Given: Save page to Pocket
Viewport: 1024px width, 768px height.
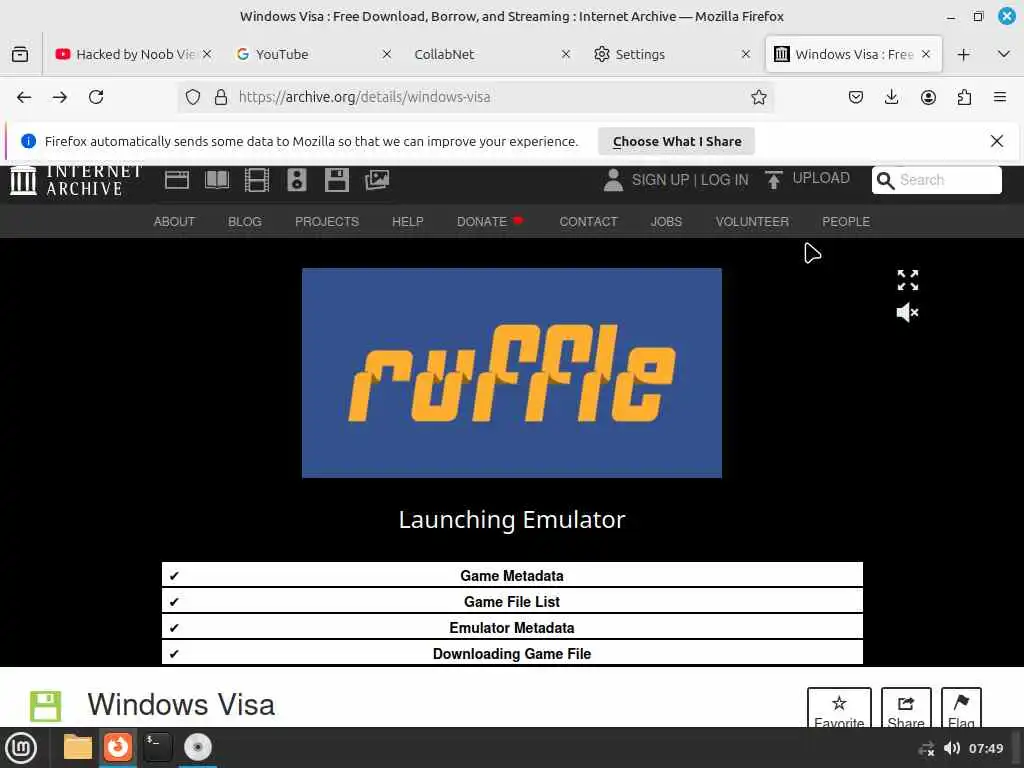Looking at the screenshot, I should (x=856, y=97).
